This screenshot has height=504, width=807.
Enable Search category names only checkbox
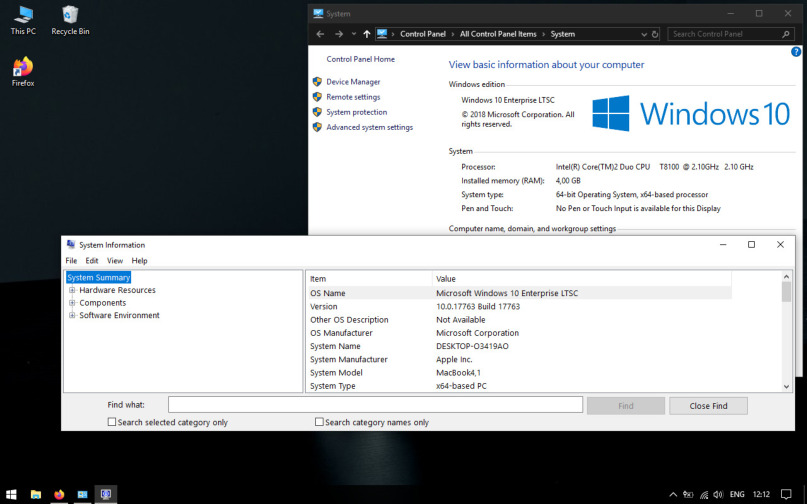[319, 423]
